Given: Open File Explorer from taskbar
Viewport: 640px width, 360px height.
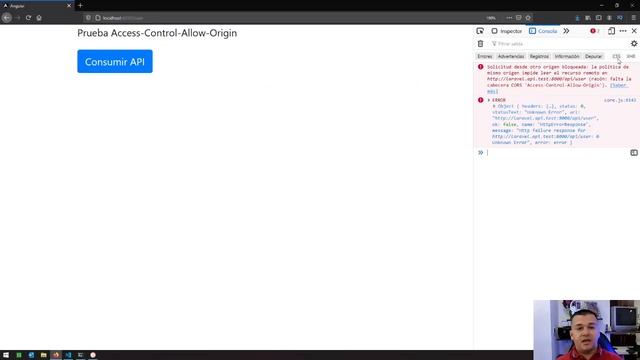Looking at the screenshot, I should 43,355.
